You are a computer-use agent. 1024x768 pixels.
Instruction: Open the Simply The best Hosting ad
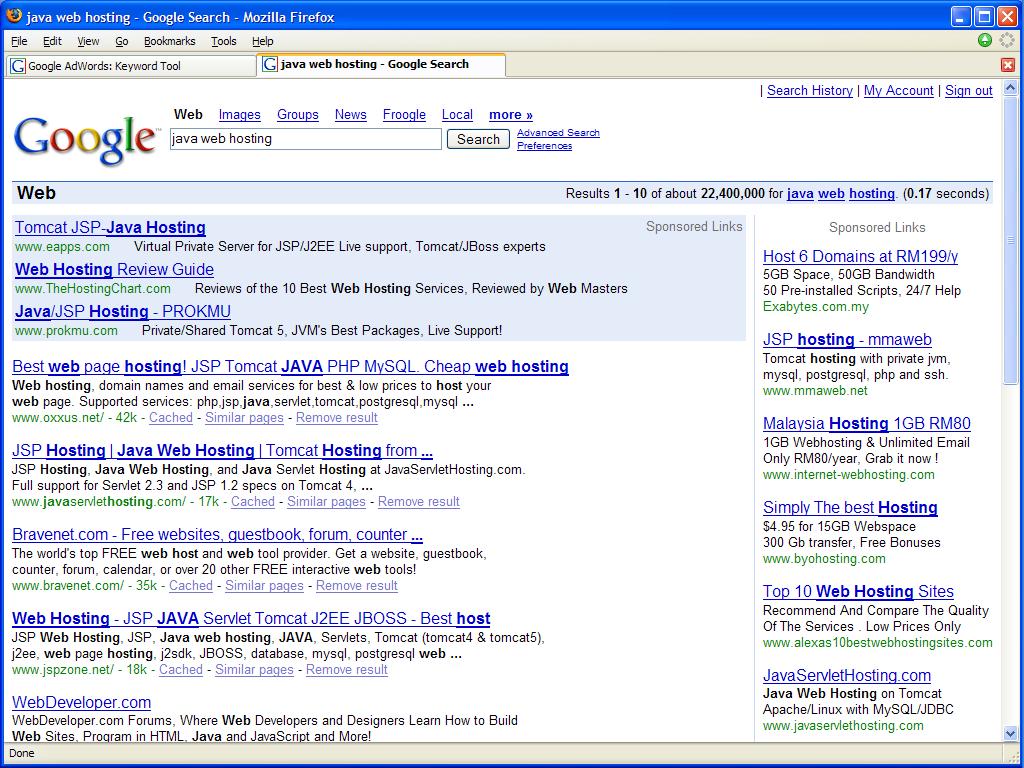pyautogui.click(x=850, y=507)
